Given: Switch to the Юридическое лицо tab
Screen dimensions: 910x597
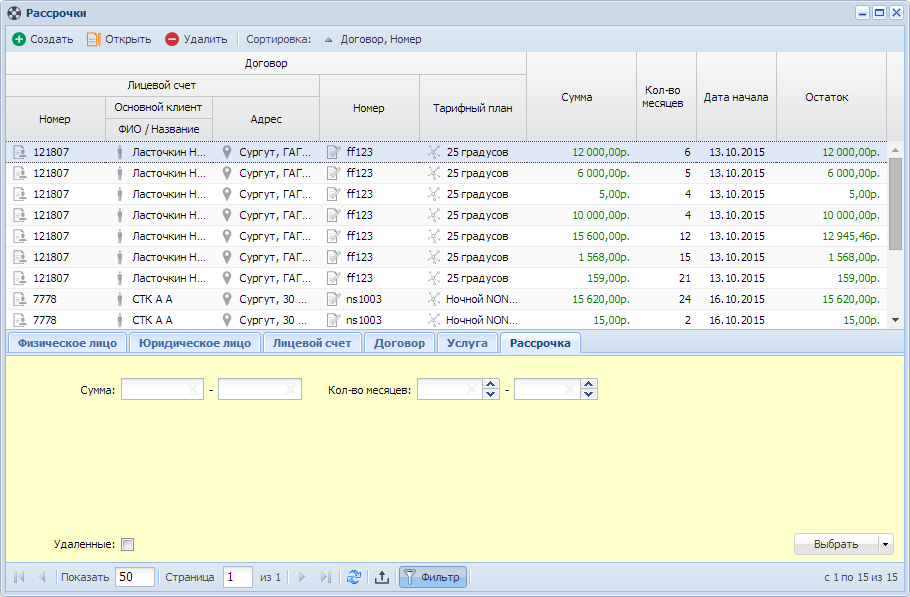Looking at the screenshot, I should point(194,343).
